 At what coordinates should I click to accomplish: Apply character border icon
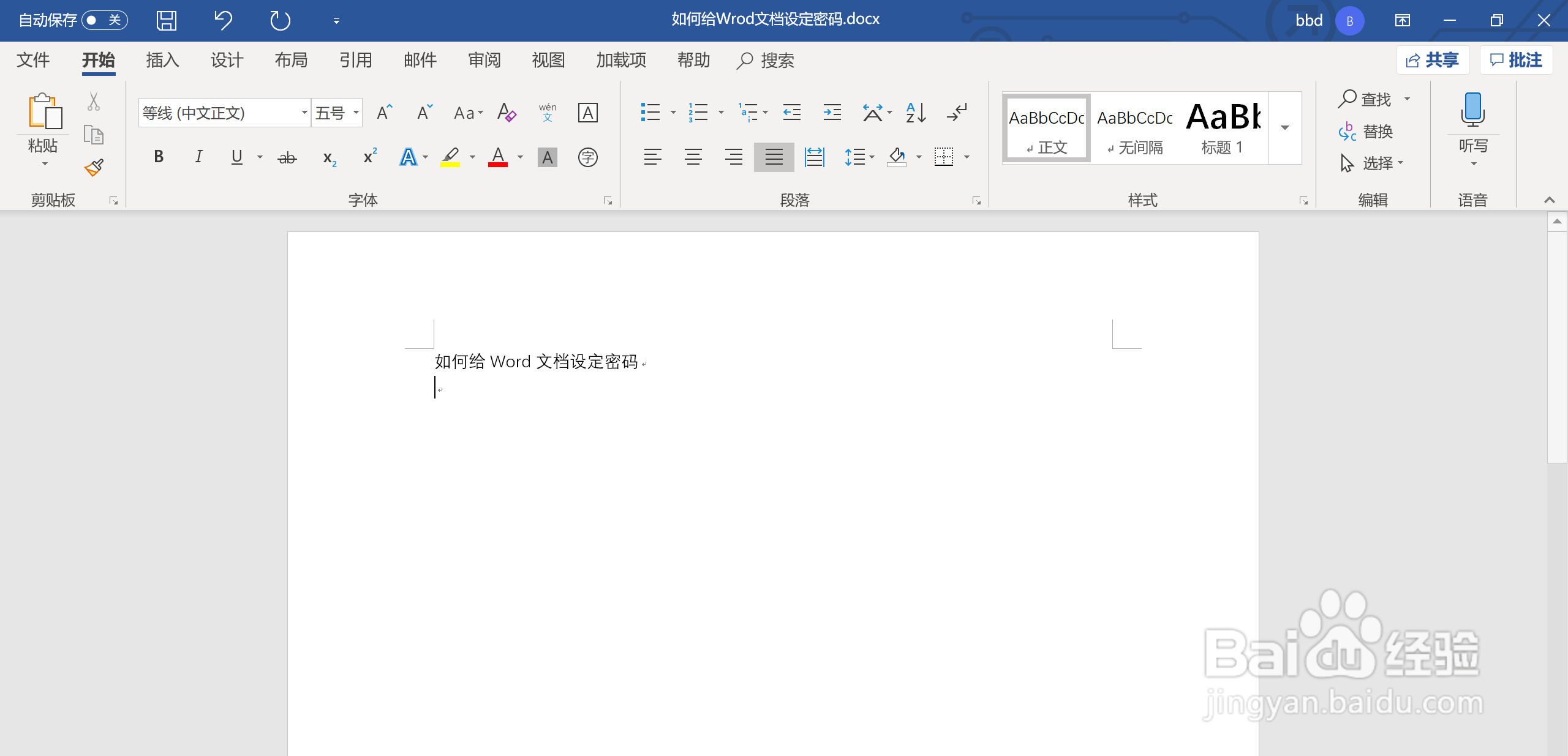pyautogui.click(x=588, y=113)
